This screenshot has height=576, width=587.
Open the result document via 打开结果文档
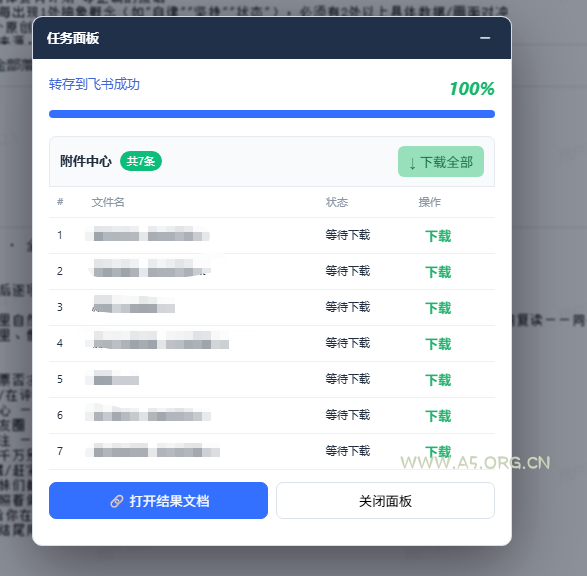point(158,500)
